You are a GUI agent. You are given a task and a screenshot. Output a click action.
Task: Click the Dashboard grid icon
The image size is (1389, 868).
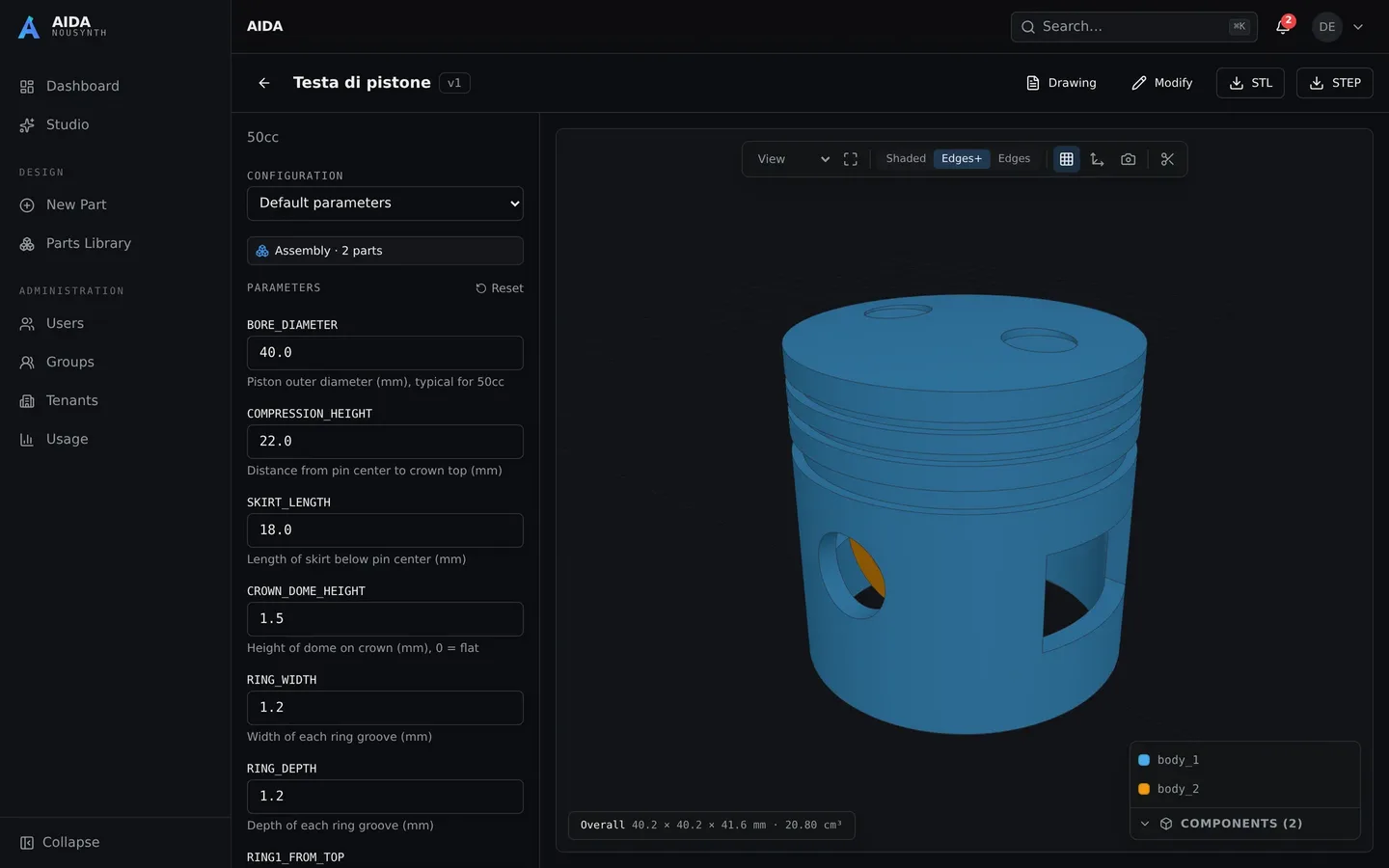click(x=27, y=87)
